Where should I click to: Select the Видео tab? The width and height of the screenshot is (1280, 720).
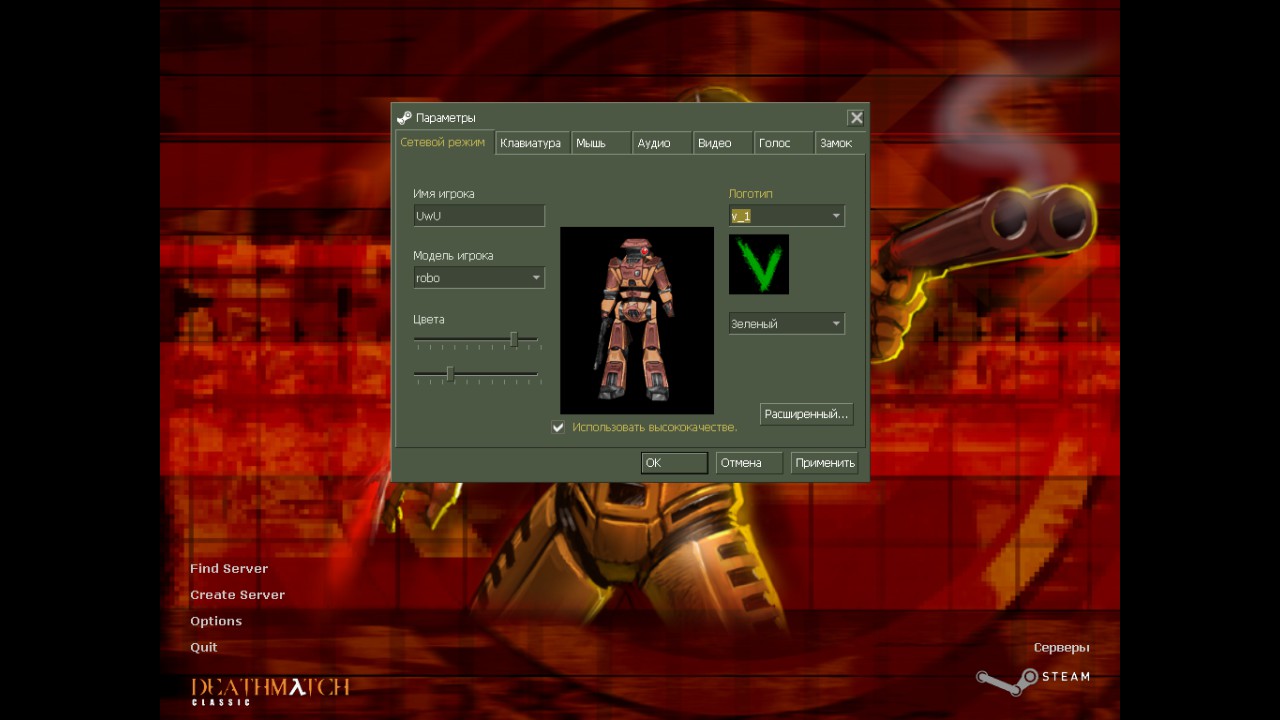coord(723,143)
